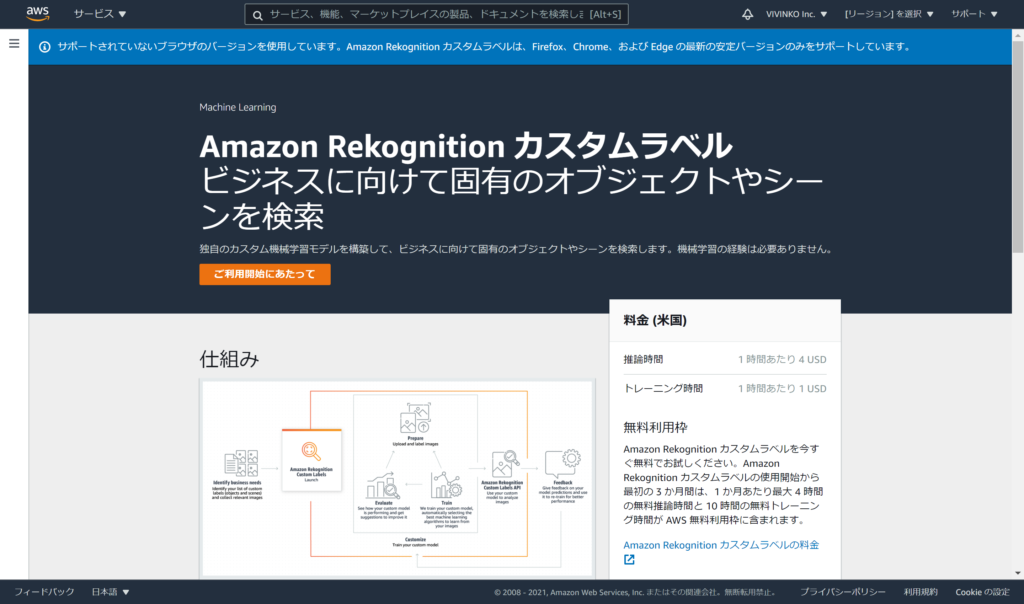Open Cookie の設定 preferences
The image size is (1024, 604).
coord(982,592)
